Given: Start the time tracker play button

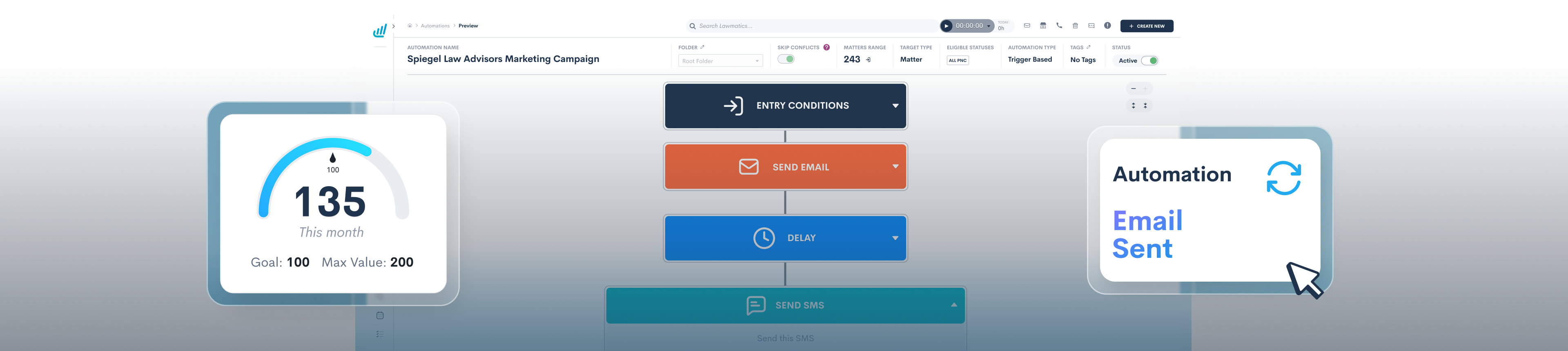Looking at the screenshot, I should point(947,26).
